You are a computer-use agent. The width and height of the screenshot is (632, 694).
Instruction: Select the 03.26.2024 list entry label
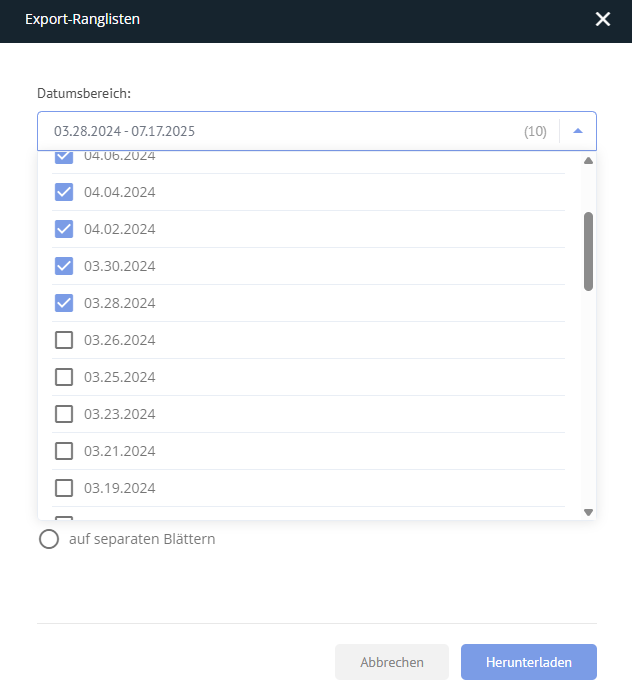coord(119,340)
